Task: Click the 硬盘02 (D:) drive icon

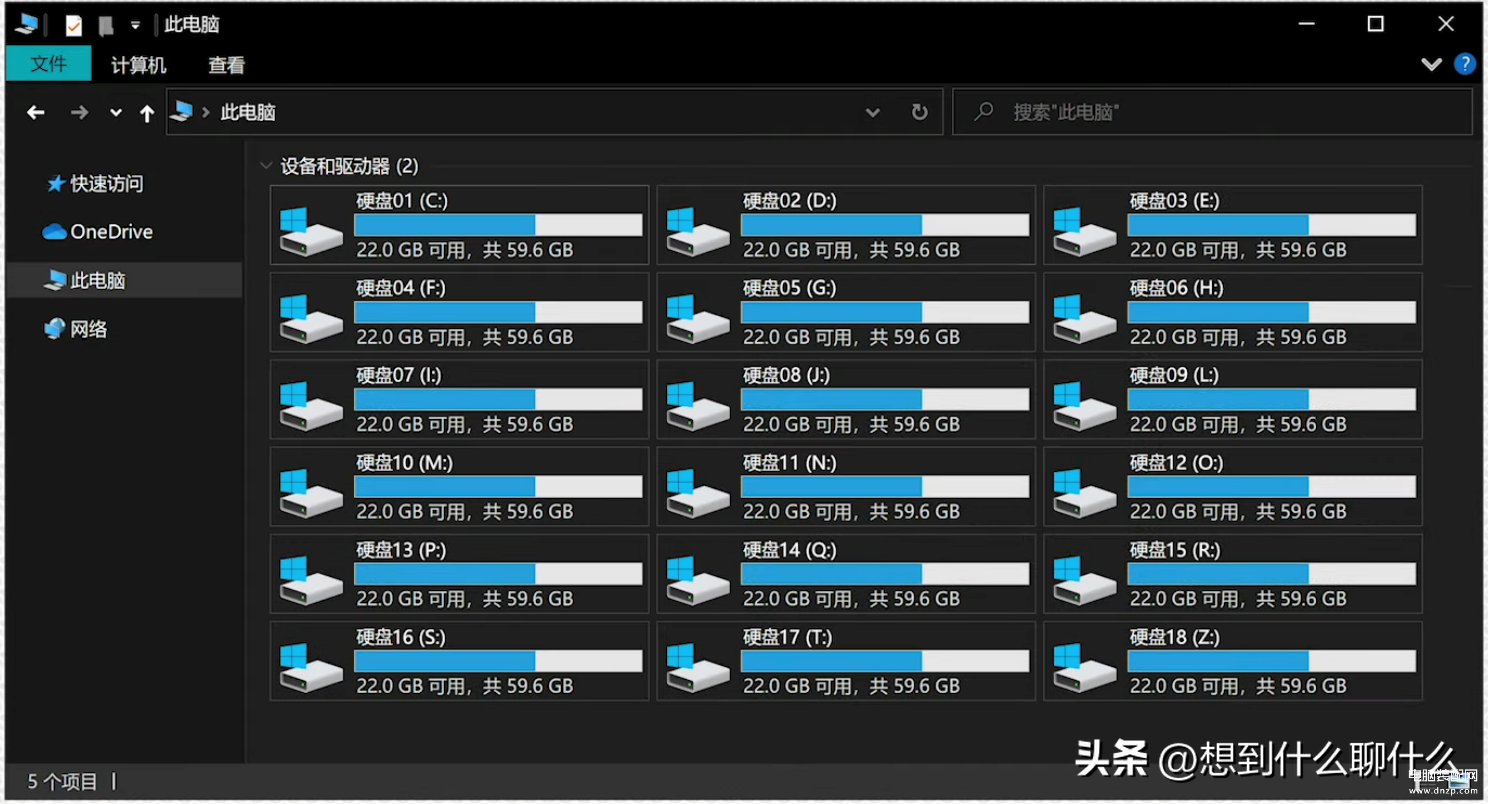Action: point(698,231)
